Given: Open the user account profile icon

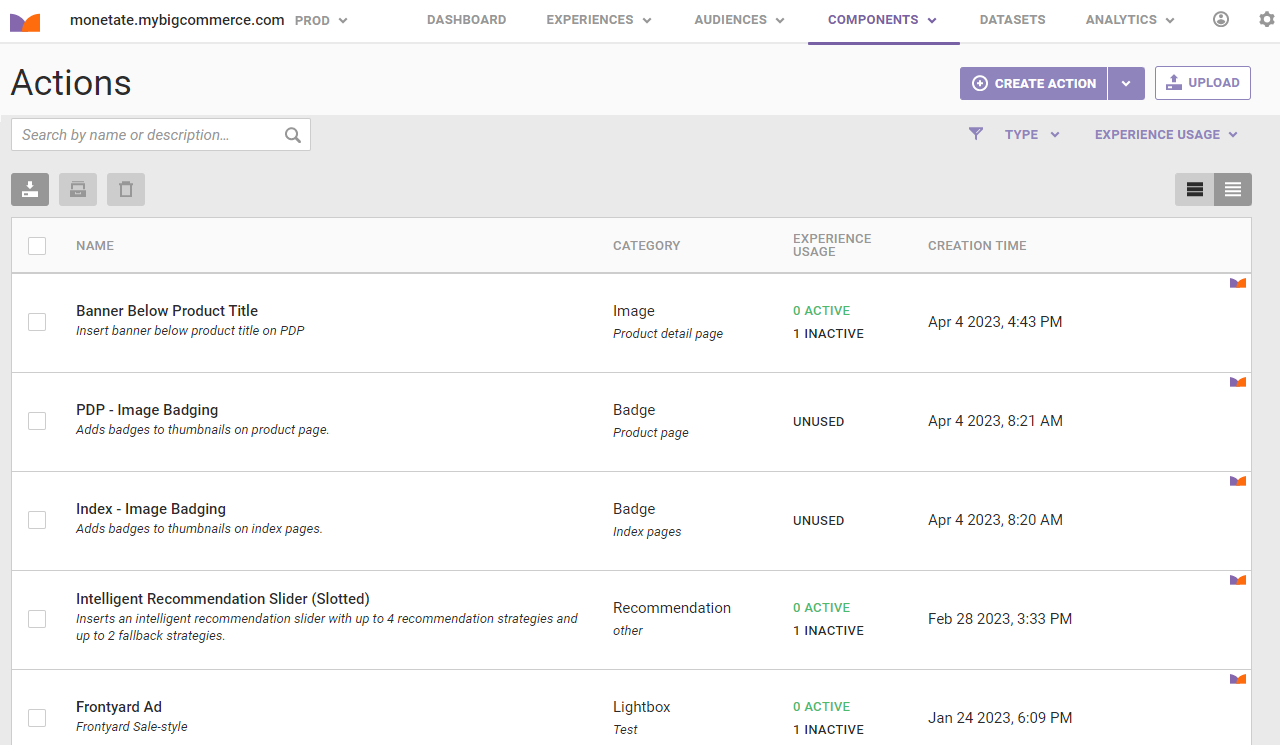Looking at the screenshot, I should [x=1220, y=20].
